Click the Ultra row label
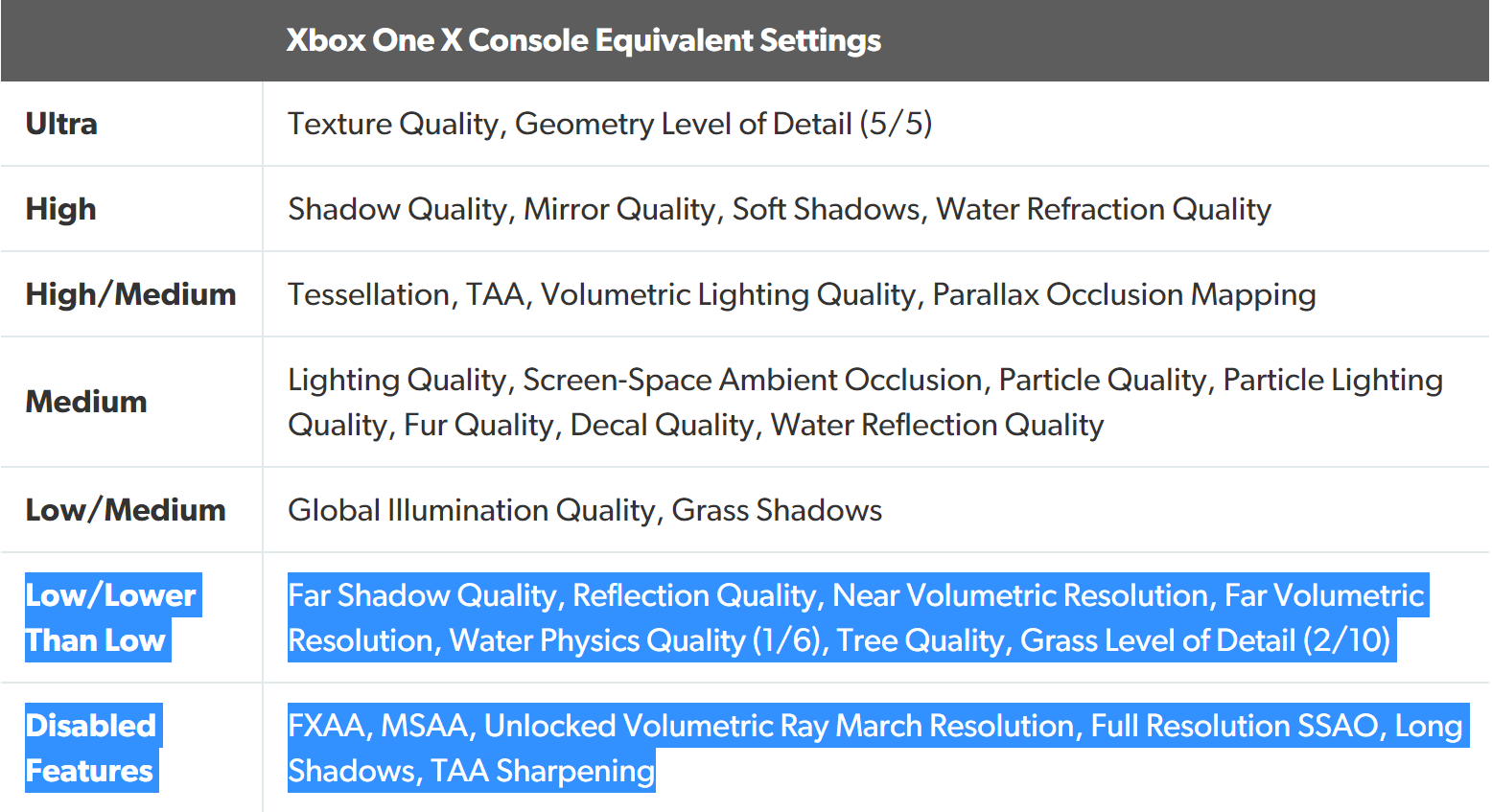The width and height of the screenshot is (1492, 812). pos(61,124)
